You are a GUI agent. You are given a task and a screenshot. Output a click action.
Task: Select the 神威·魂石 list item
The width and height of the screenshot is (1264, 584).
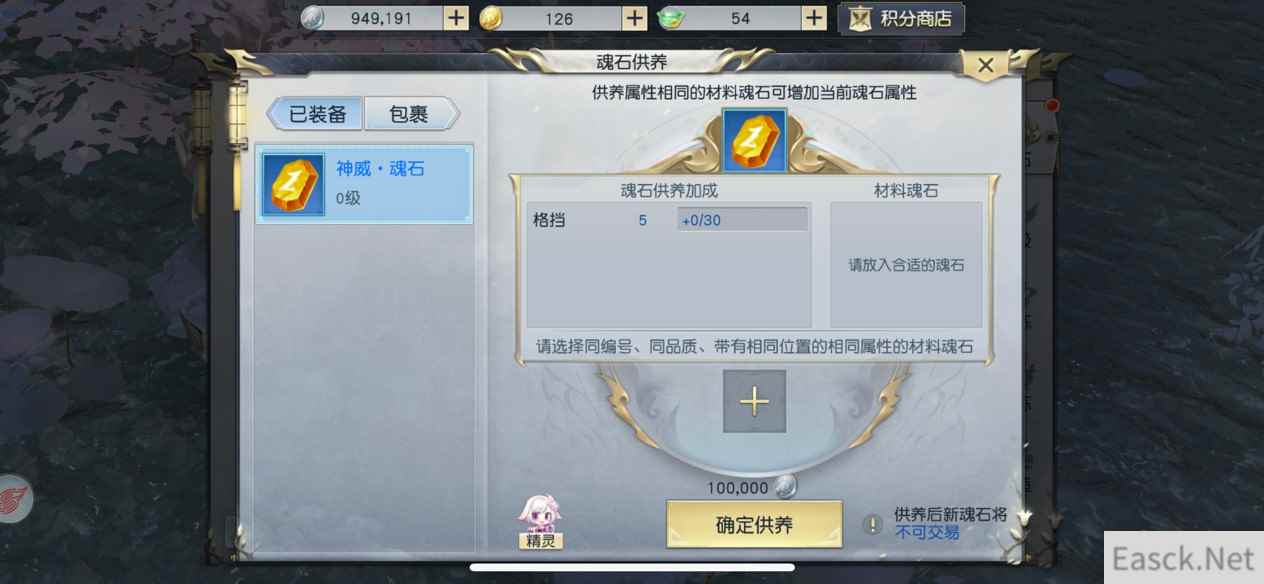(364, 184)
